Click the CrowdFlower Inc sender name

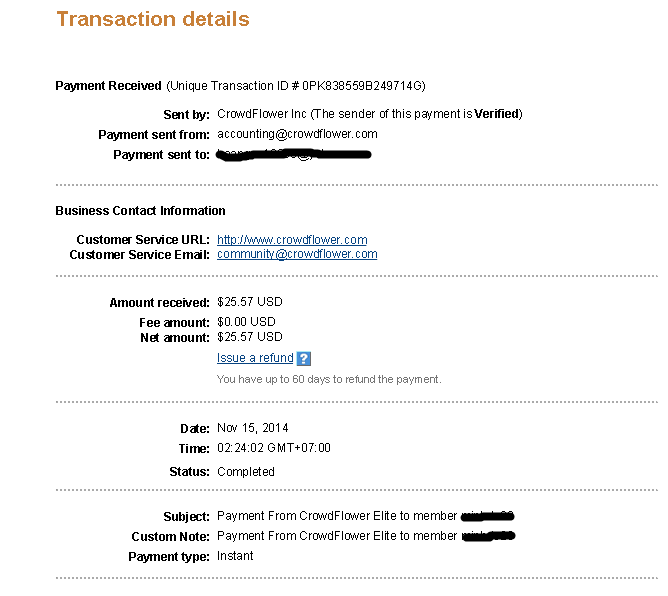pos(261,114)
